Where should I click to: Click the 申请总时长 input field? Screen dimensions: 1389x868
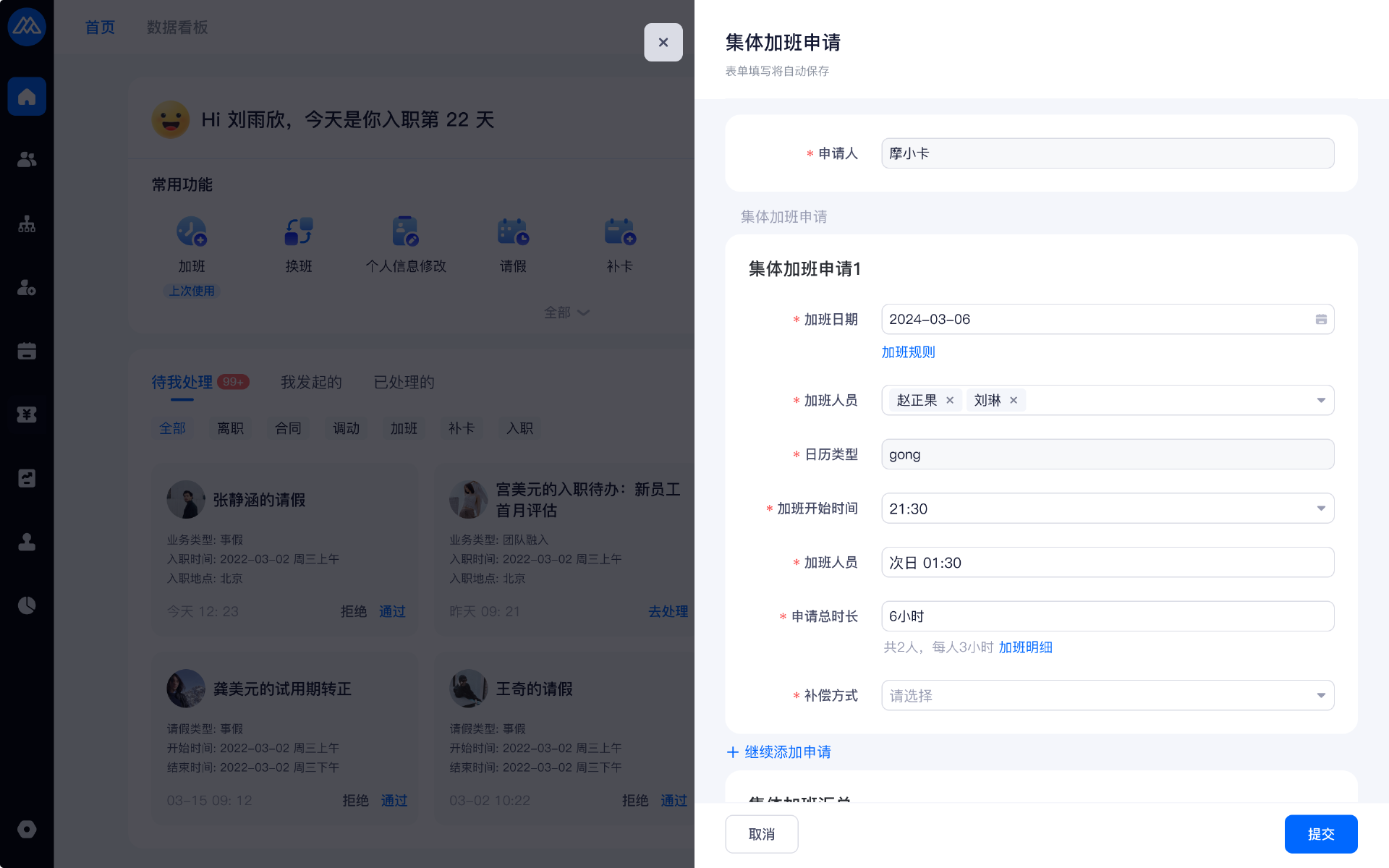1107,616
